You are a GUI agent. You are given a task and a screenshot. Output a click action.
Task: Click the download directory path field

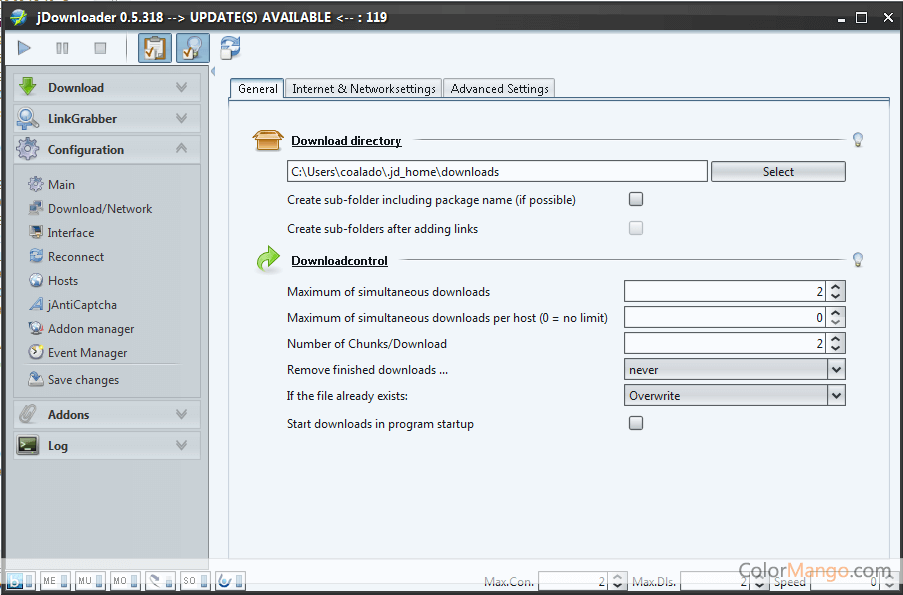click(x=496, y=172)
